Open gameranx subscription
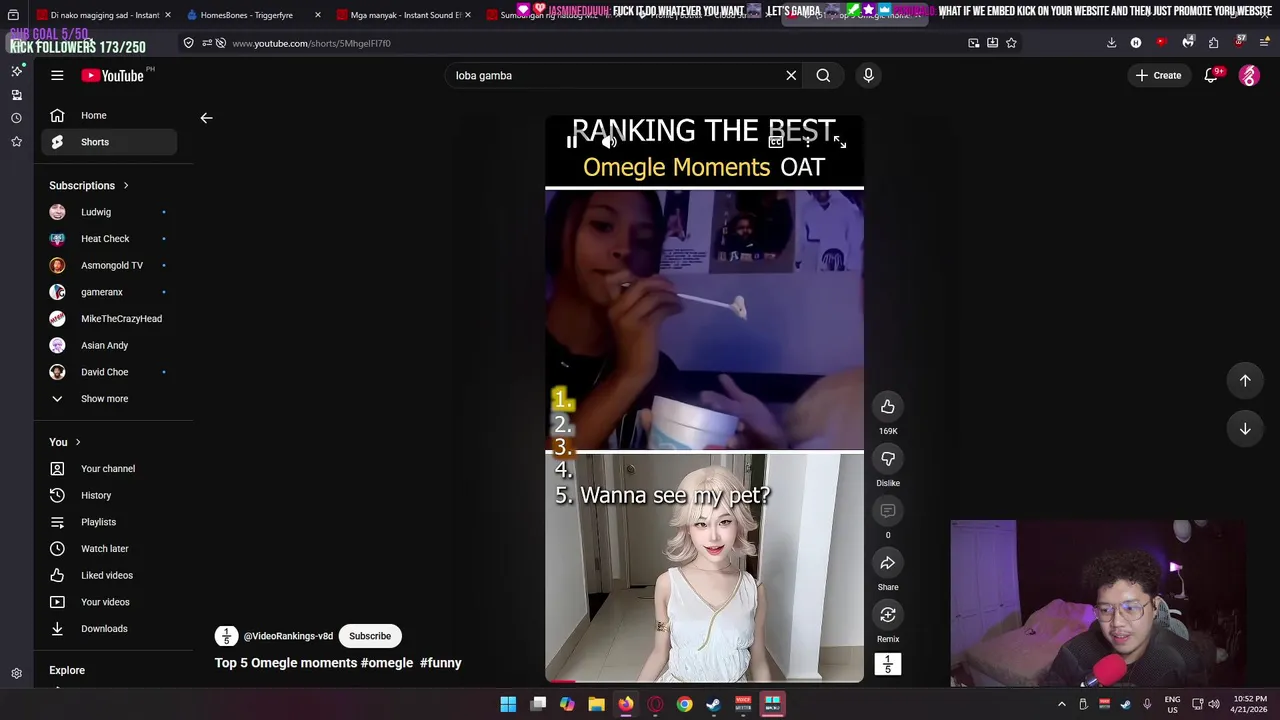The height and width of the screenshot is (720, 1280). pyautogui.click(x=109, y=292)
